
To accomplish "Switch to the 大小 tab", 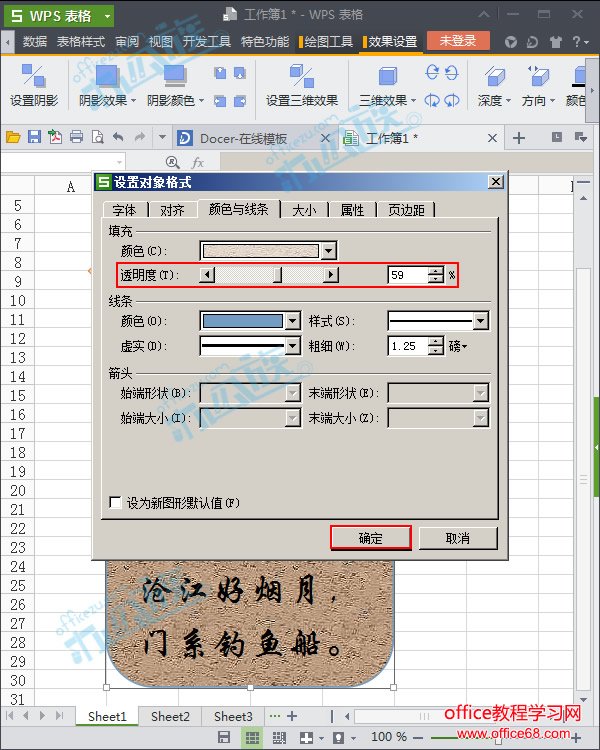I will pyautogui.click(x=304, y=210).
